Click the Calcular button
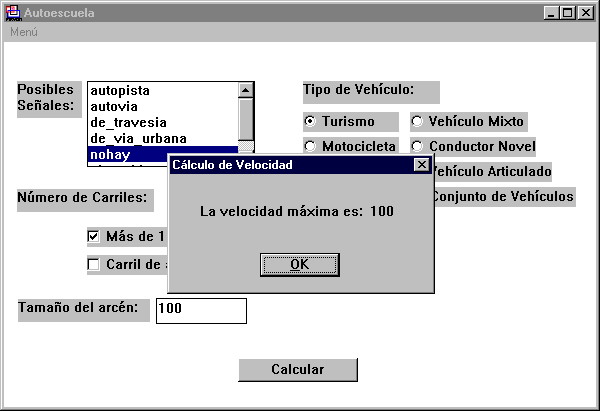 click(297, 369)
